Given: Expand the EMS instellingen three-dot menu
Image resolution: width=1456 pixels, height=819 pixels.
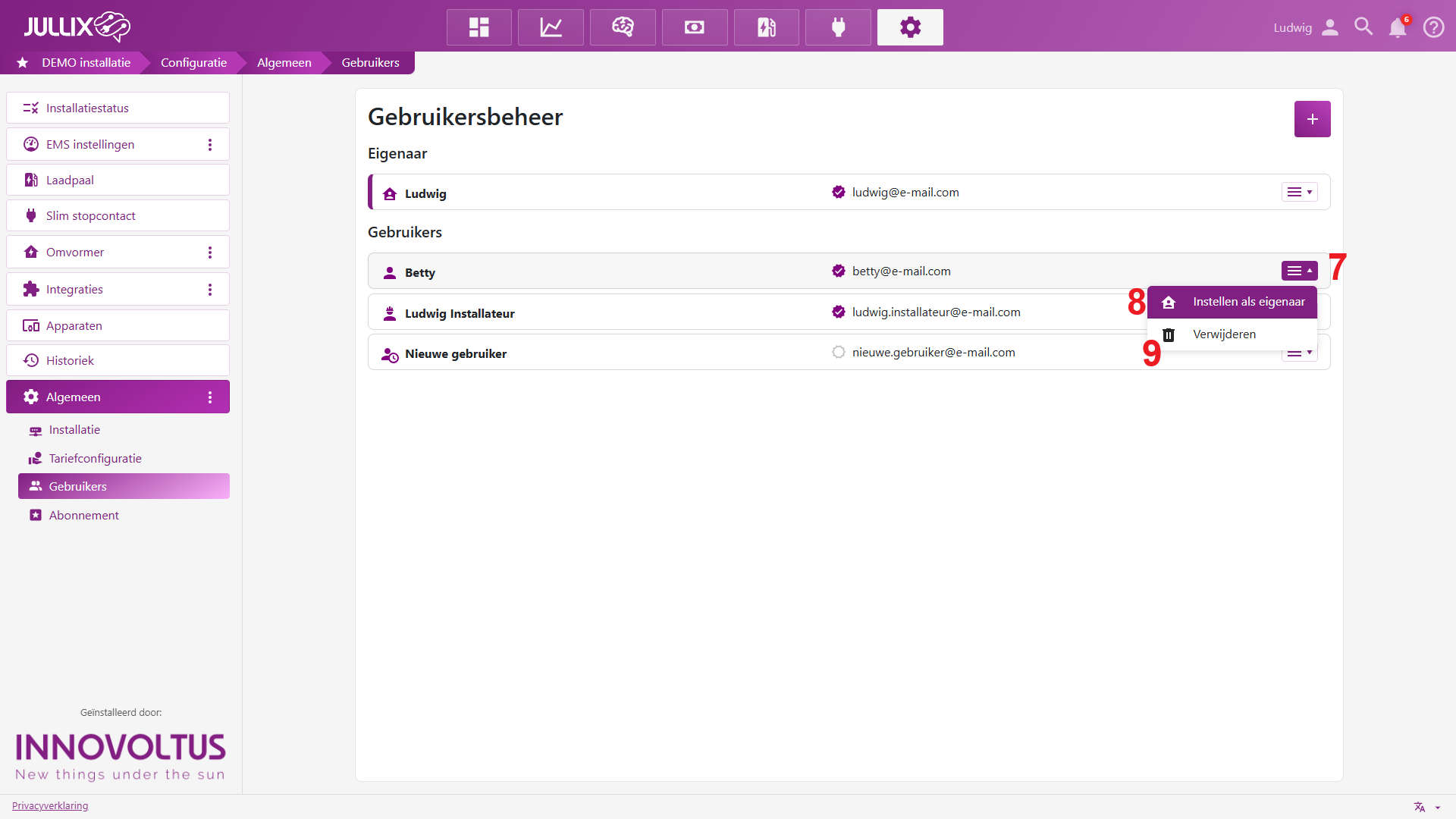Looking at the screenshot, I should 210,145.
